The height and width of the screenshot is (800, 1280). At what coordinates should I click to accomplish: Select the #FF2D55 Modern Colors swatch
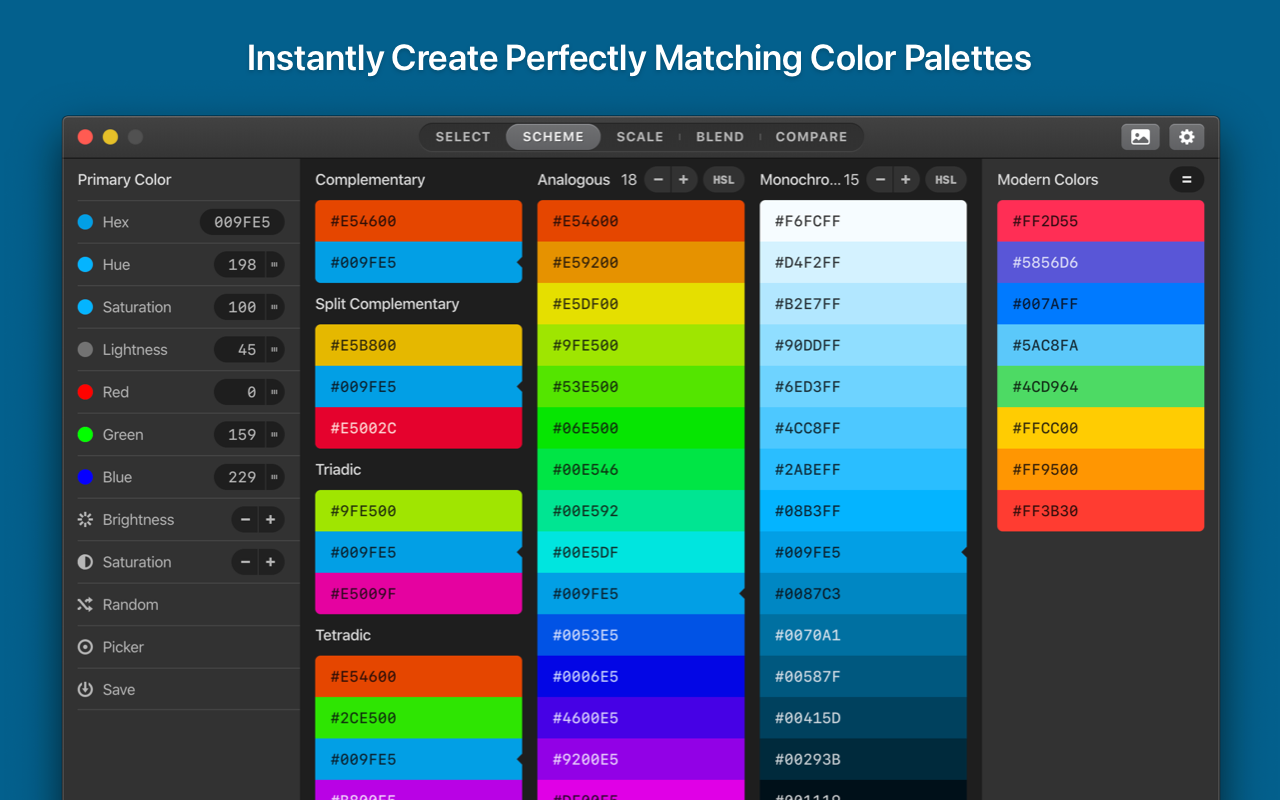coord(1100,221)
